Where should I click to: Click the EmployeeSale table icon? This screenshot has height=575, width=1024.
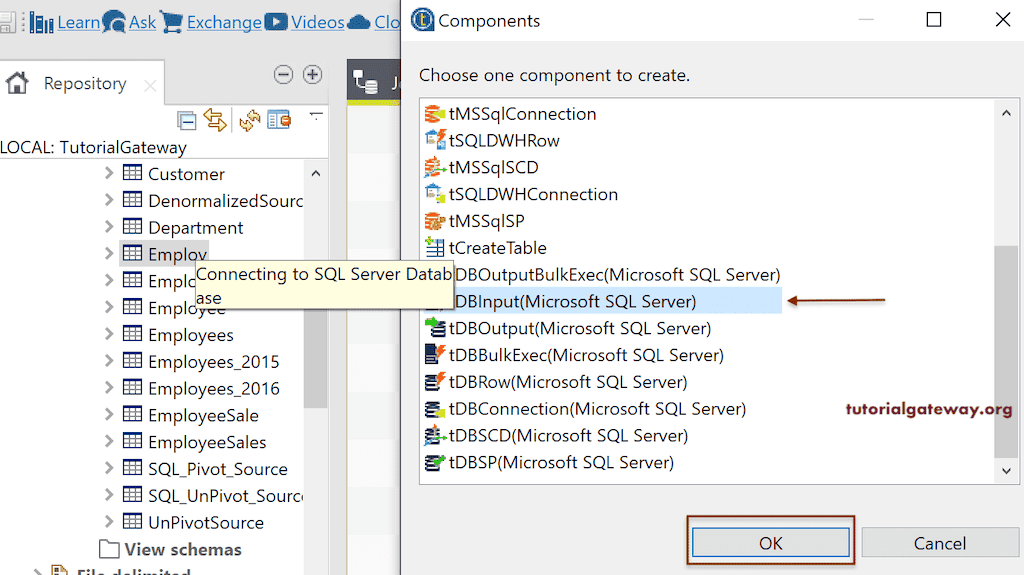133,414
